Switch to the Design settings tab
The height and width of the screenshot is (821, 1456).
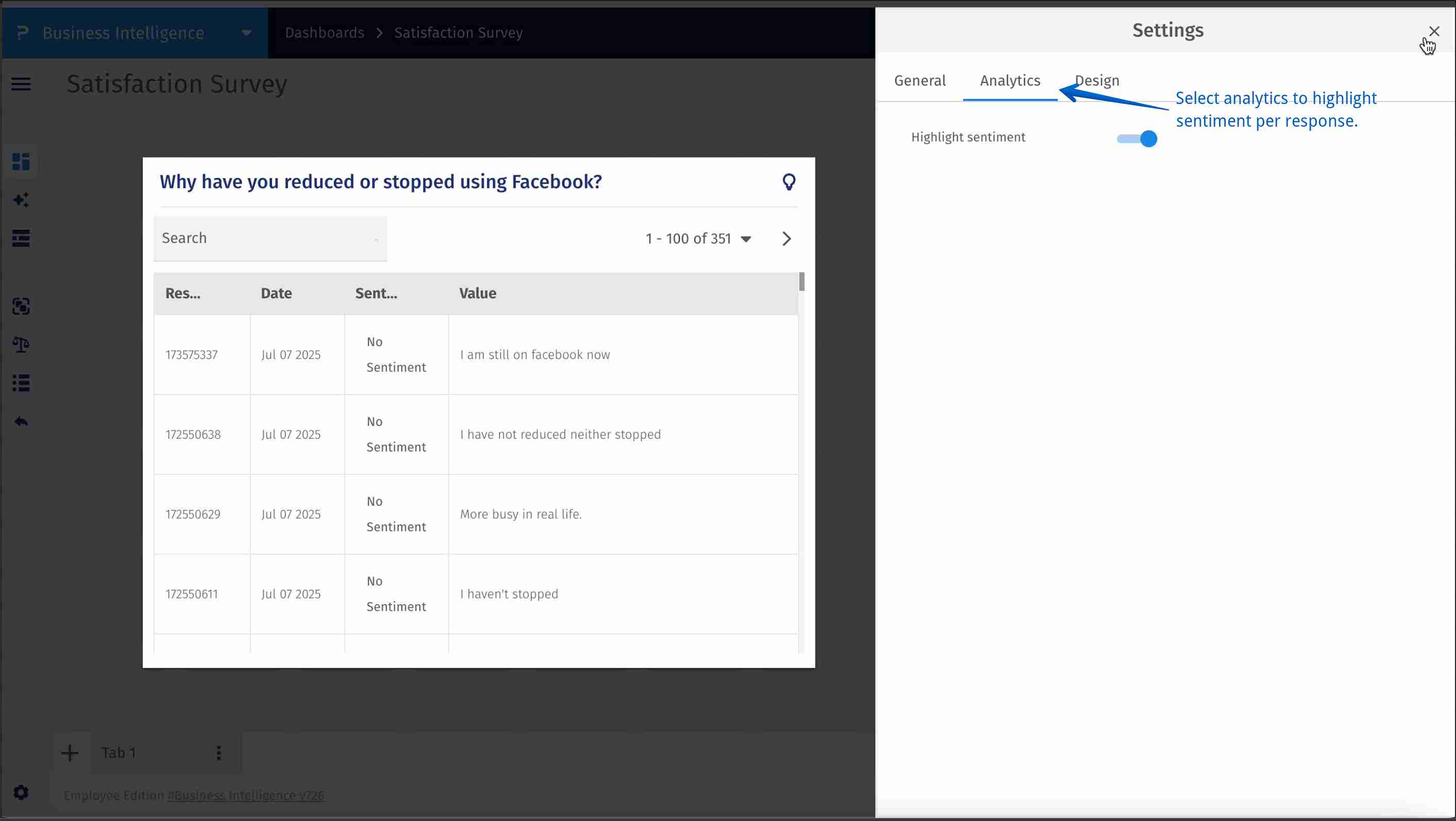1096,80
